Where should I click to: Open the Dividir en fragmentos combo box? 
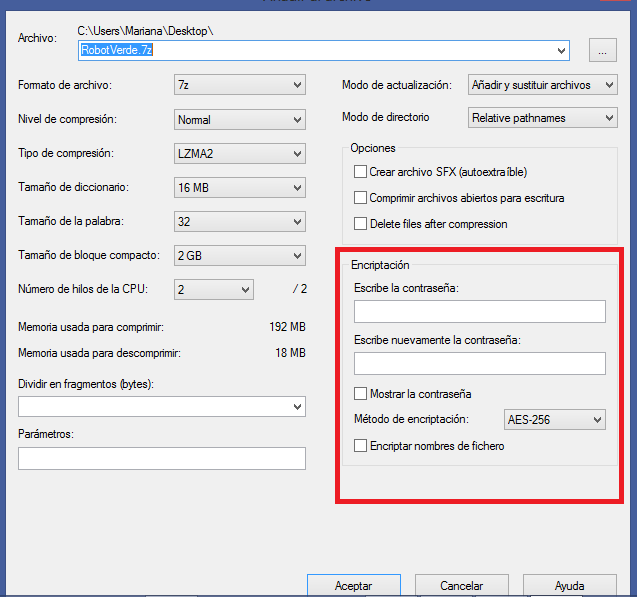pos(162,407)
